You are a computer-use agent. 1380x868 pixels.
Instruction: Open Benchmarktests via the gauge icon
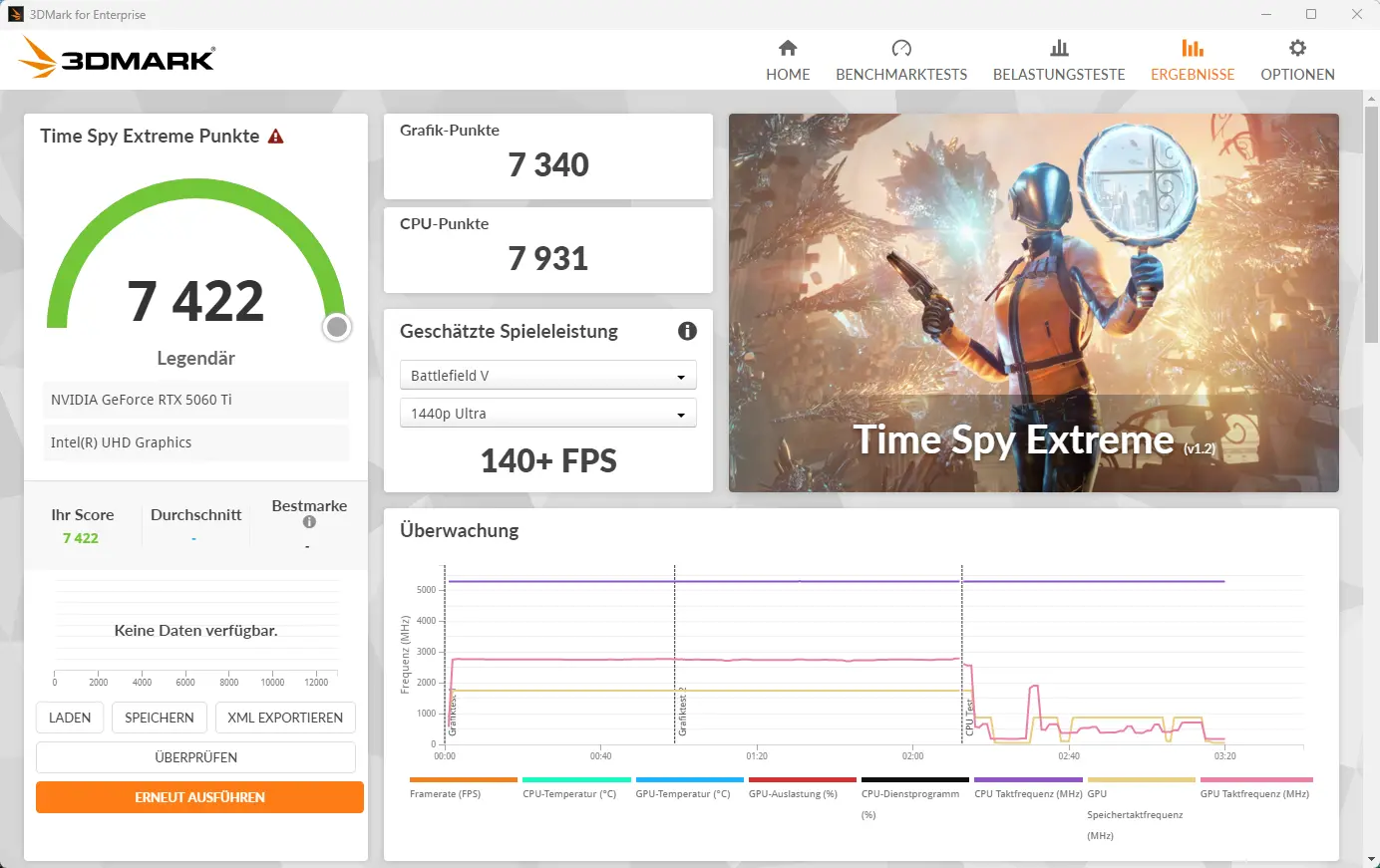point(901,48)
